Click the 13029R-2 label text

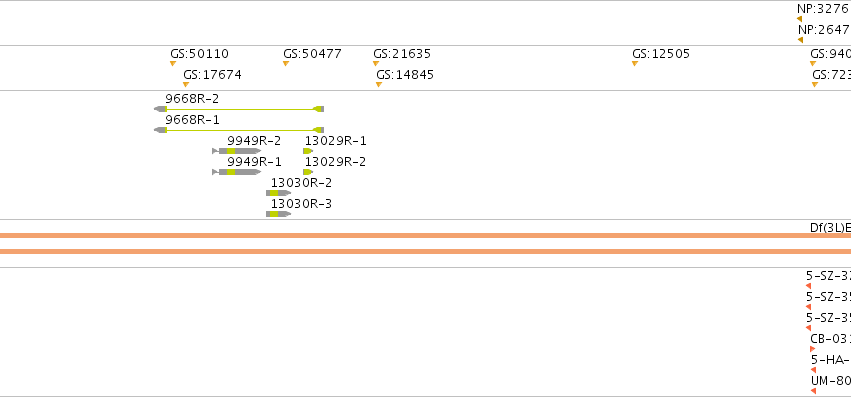tap(335, 161)
